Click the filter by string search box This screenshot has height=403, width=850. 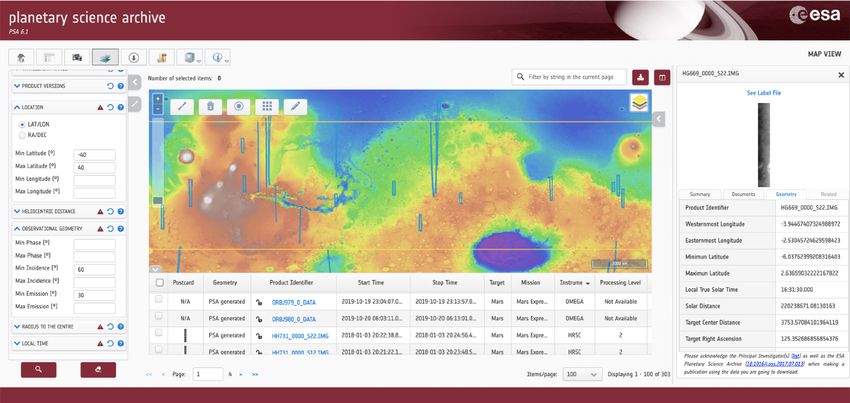click(x=569, y=77)
